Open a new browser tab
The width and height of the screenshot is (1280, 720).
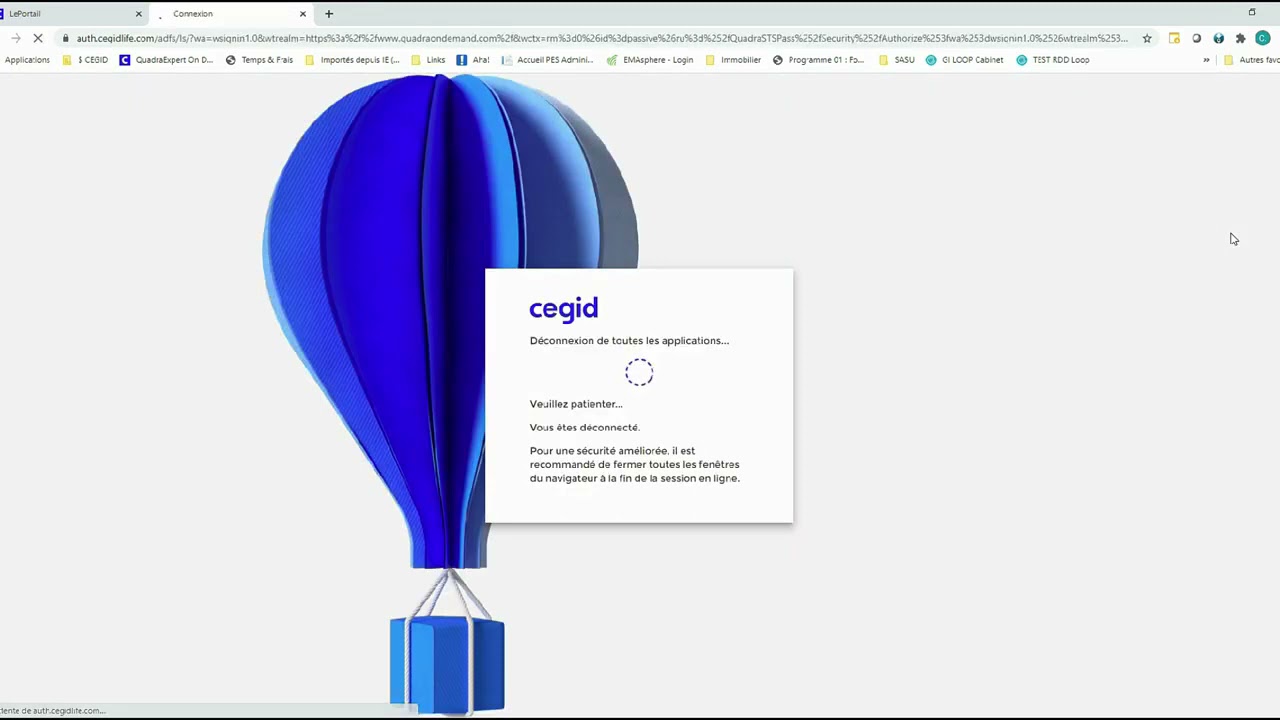(329, 14)
